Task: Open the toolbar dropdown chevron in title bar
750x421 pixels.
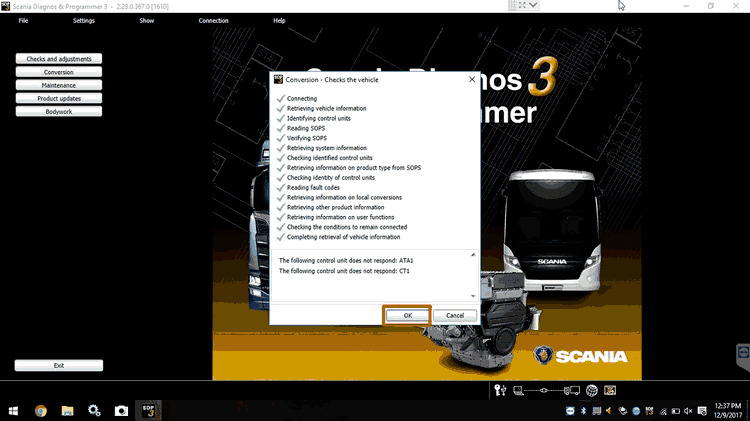Action: click(533, 5)
